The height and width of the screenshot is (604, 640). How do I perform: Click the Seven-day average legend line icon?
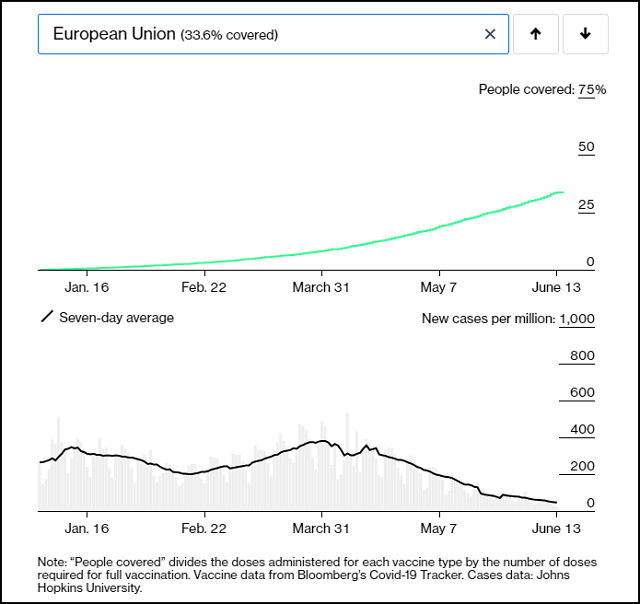tap(47, 316)
